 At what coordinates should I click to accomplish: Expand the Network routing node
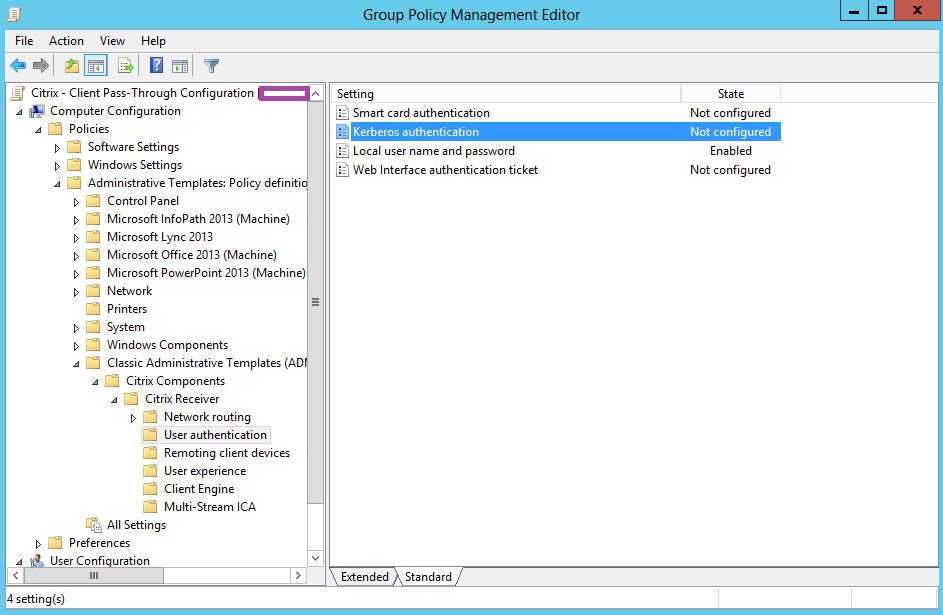[134, 418]
